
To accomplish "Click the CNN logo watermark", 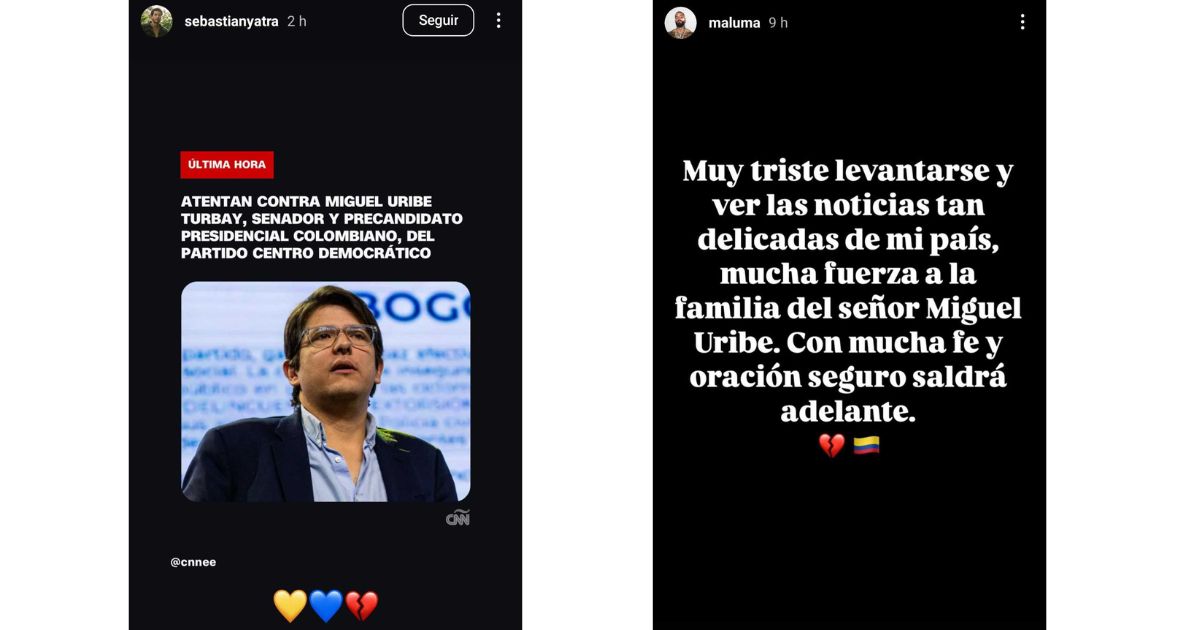I will click(457, 518).
